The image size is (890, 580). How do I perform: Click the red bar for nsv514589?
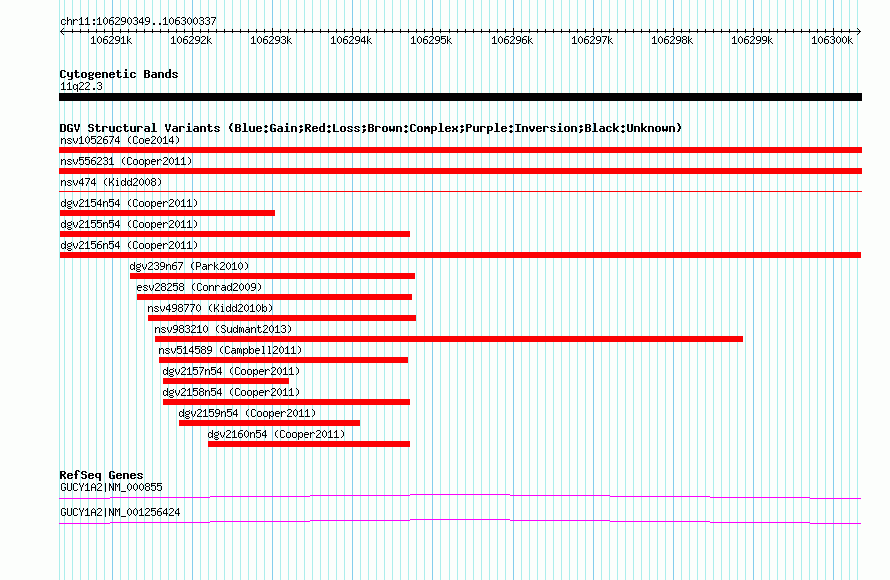[283, 360]
